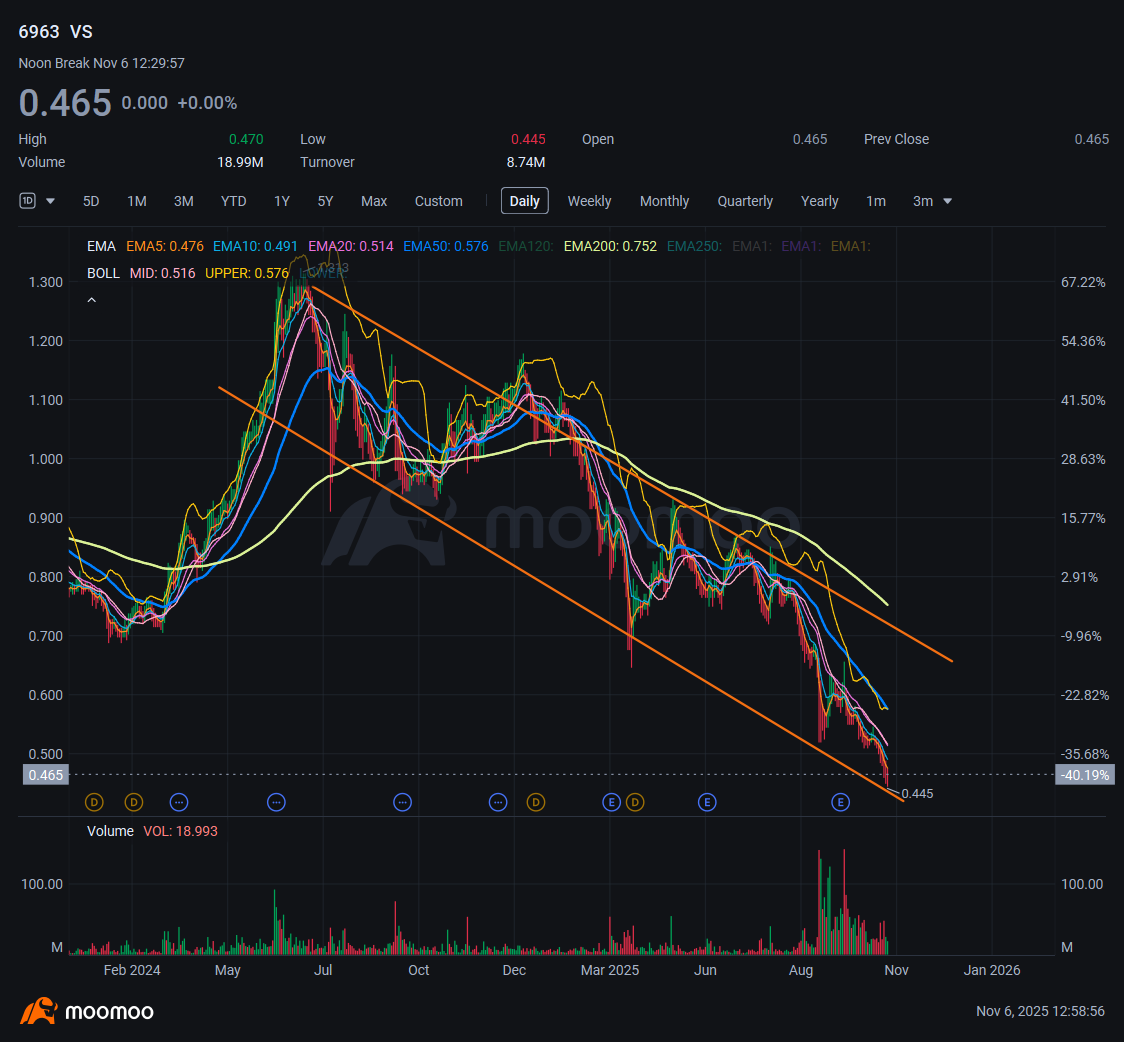Click the BOLL UPPER value
This screenshot has height=1042, width=1124.
pyautogui.click(x=247, y=274)
